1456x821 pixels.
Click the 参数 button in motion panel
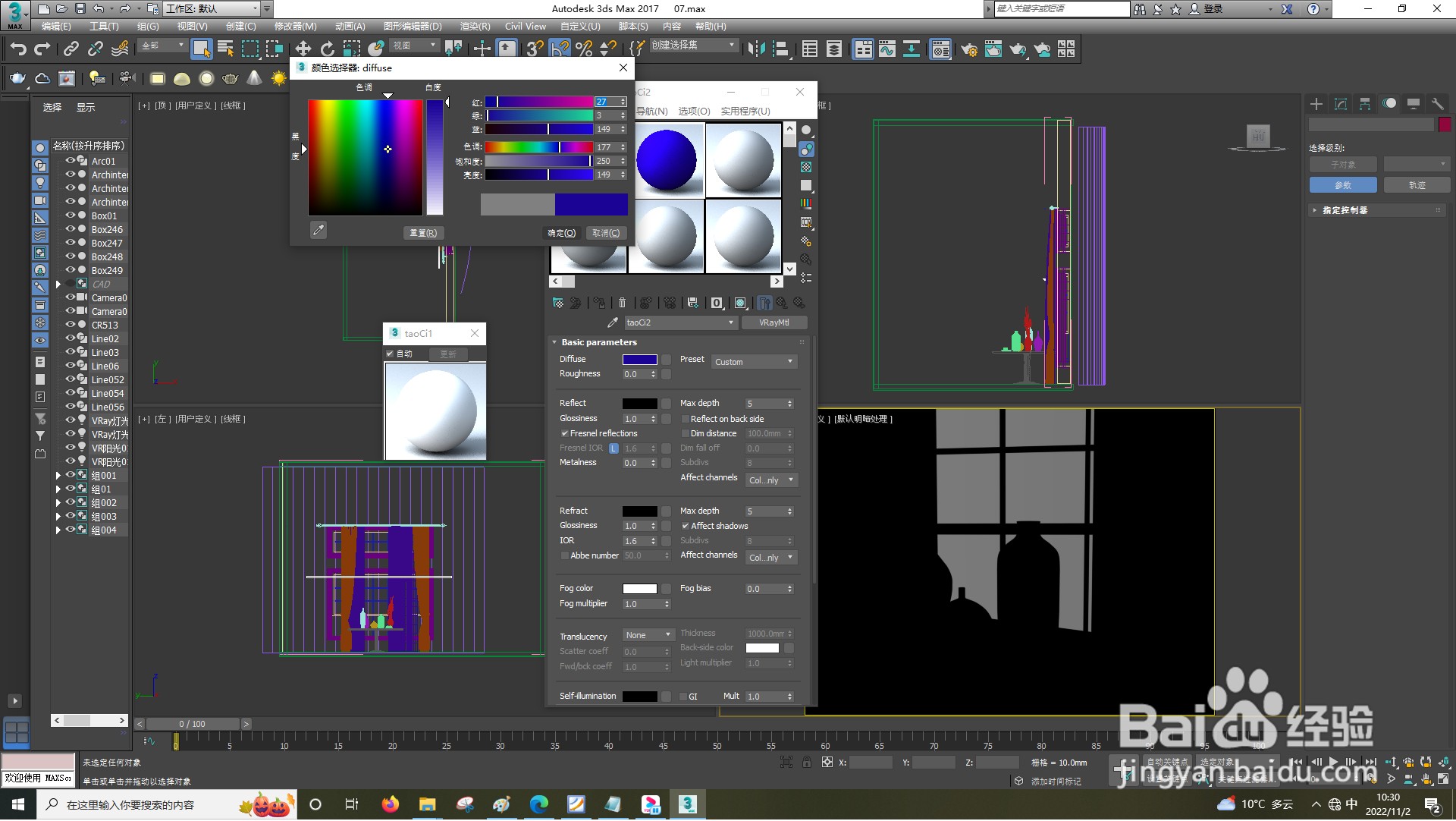pos(1342,185)
